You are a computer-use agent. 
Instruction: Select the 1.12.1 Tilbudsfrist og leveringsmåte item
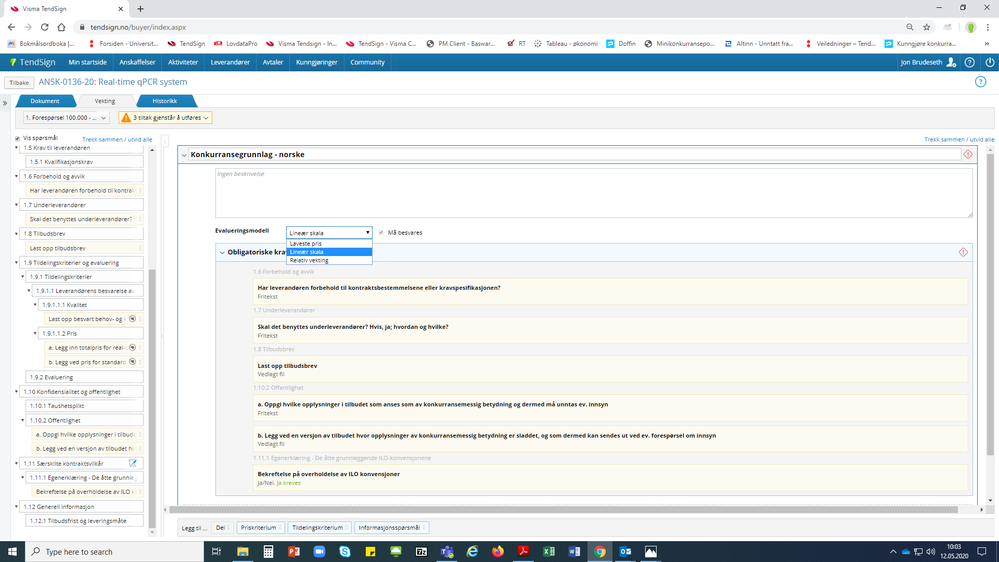point(84,521)
